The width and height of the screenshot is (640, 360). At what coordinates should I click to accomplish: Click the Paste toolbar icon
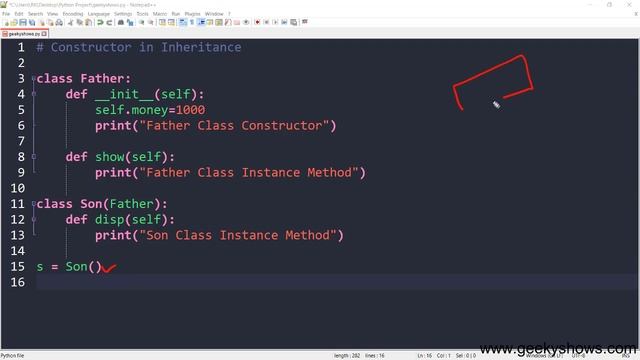[x=88, y=22]
